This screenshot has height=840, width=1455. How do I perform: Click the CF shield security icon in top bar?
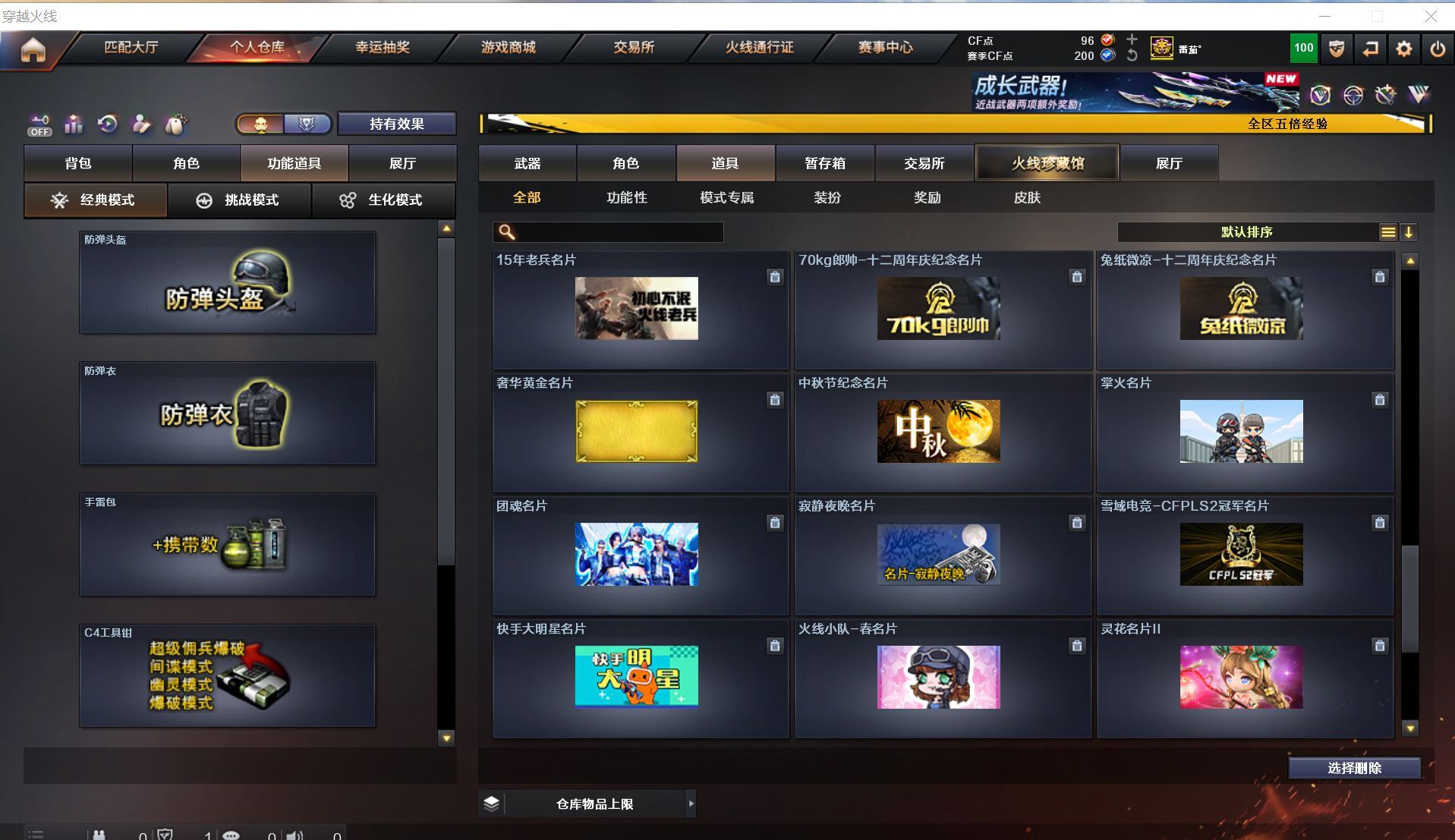click(1336, 48)
